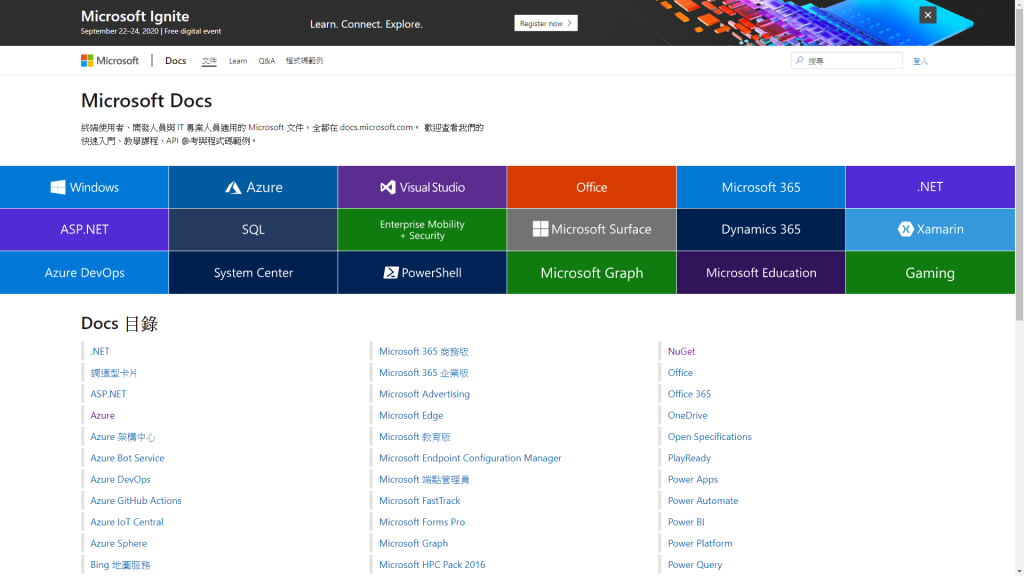The image size is (1024, 576).
Task: Open the Microsoft Education product tile
Action: (x=761, y=273)
